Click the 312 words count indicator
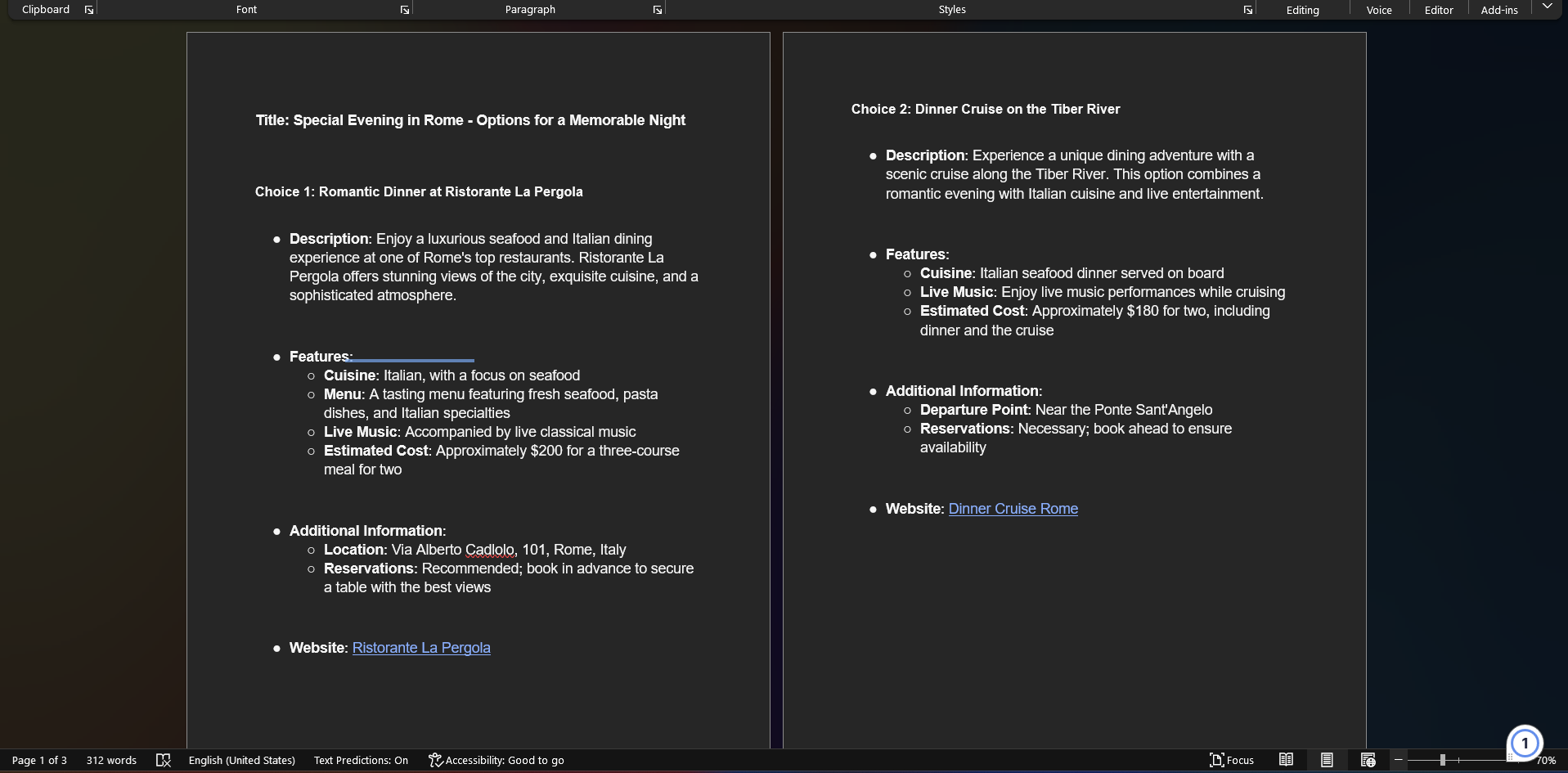Screen dimensions: 1568x773 tap(111, 760)
